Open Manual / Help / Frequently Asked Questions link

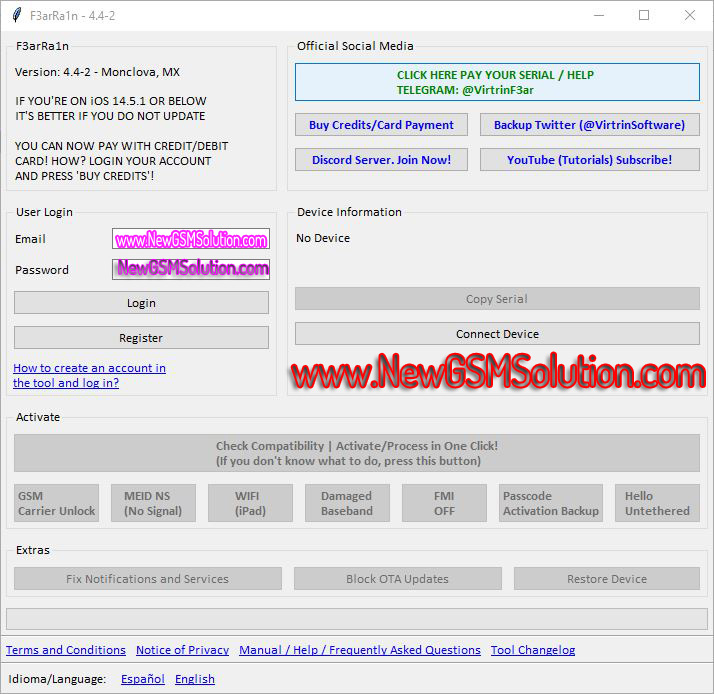(360, 650)
